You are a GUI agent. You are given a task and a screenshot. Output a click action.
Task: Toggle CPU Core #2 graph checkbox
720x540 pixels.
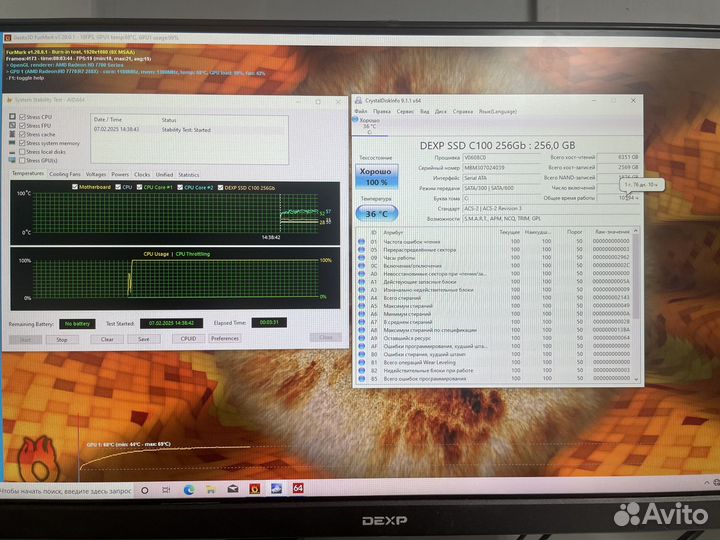pyautogui.click(x=180, y=187)
